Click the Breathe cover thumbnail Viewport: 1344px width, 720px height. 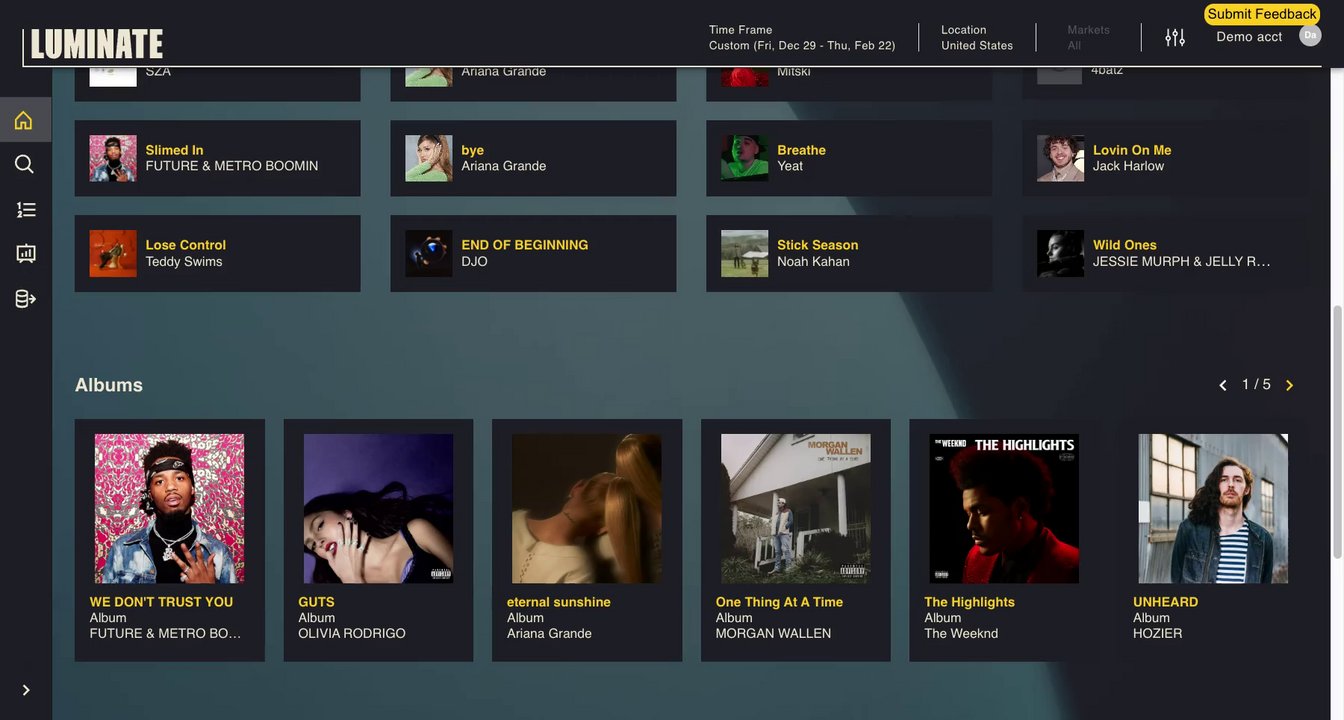[x=745, y=158]
